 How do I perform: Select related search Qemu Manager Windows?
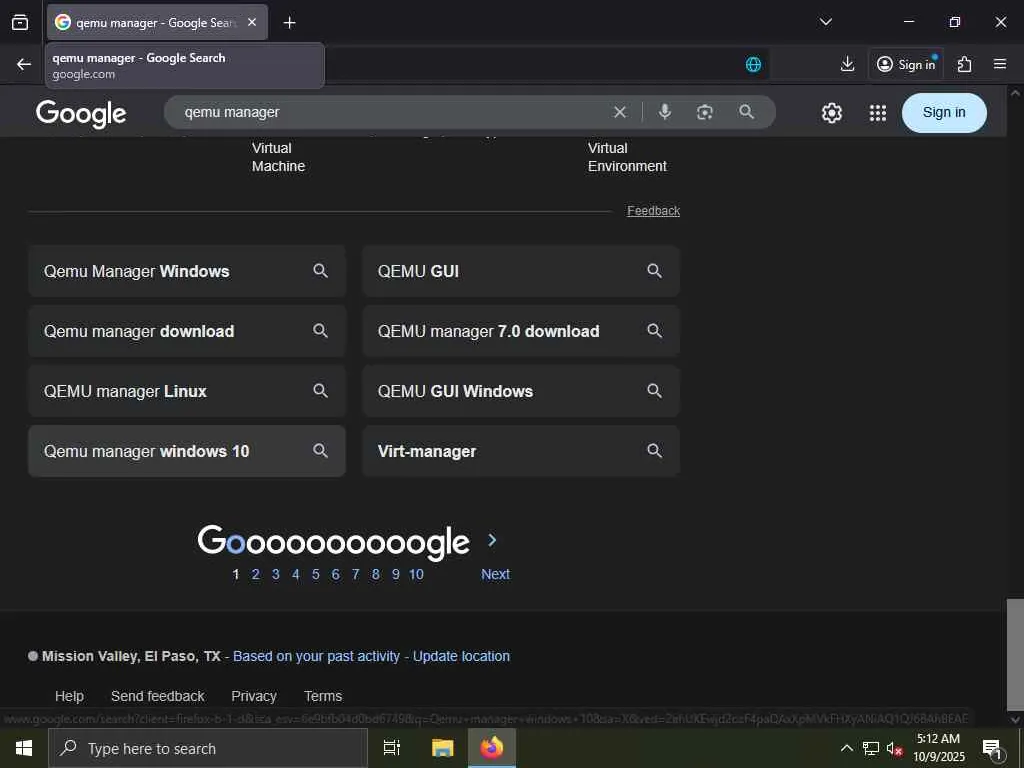[187, 271]
